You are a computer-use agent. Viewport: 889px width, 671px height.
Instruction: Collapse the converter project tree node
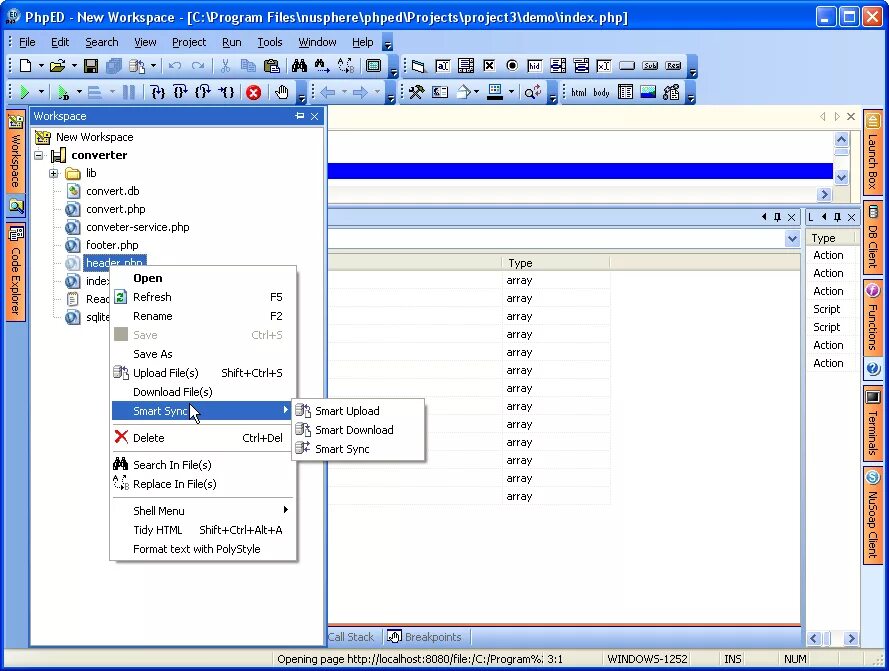[x=39, y=155]
